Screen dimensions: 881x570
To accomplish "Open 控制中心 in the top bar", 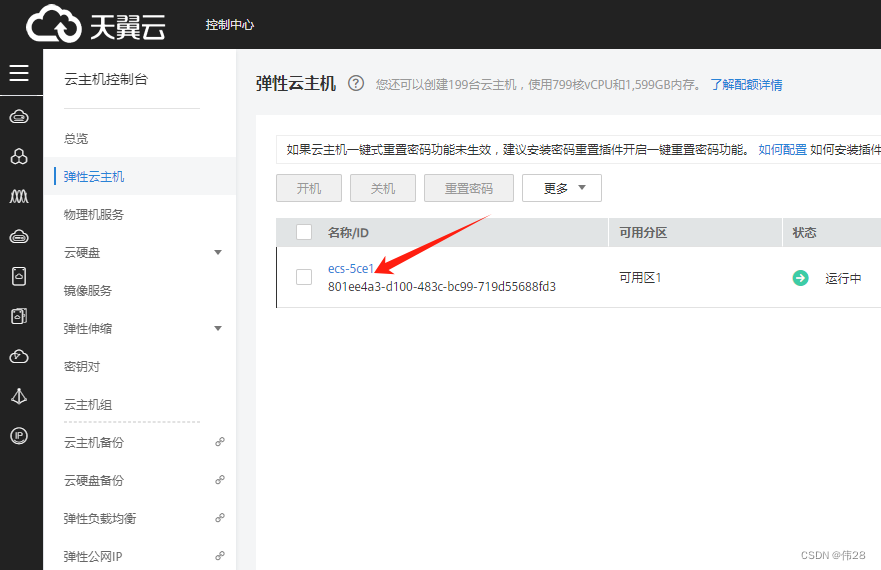I will [229, 25].
